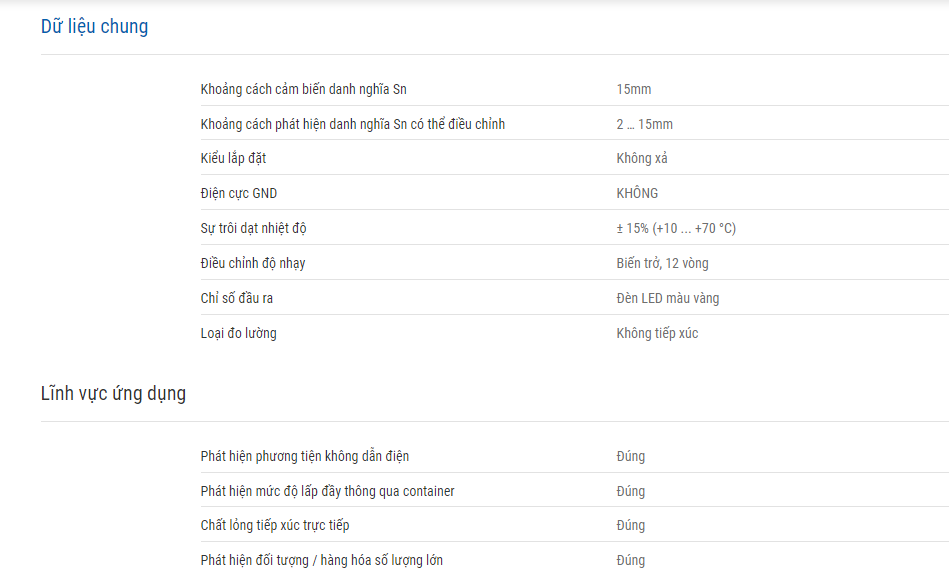Viewport: 949px width, 582px height.
Task: Select the 'Sự trôi dạt nhiệt độ' label
Action: point(253,229)
